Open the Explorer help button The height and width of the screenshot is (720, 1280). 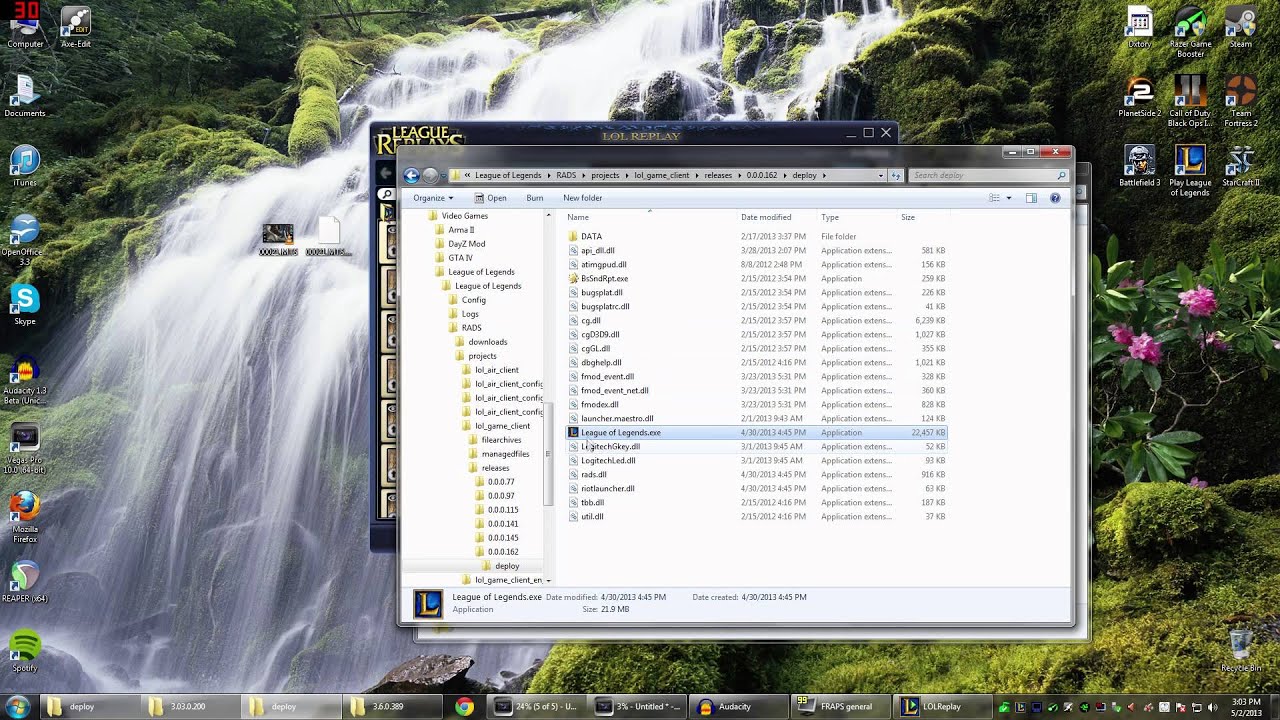click(x=1055, y=198)
